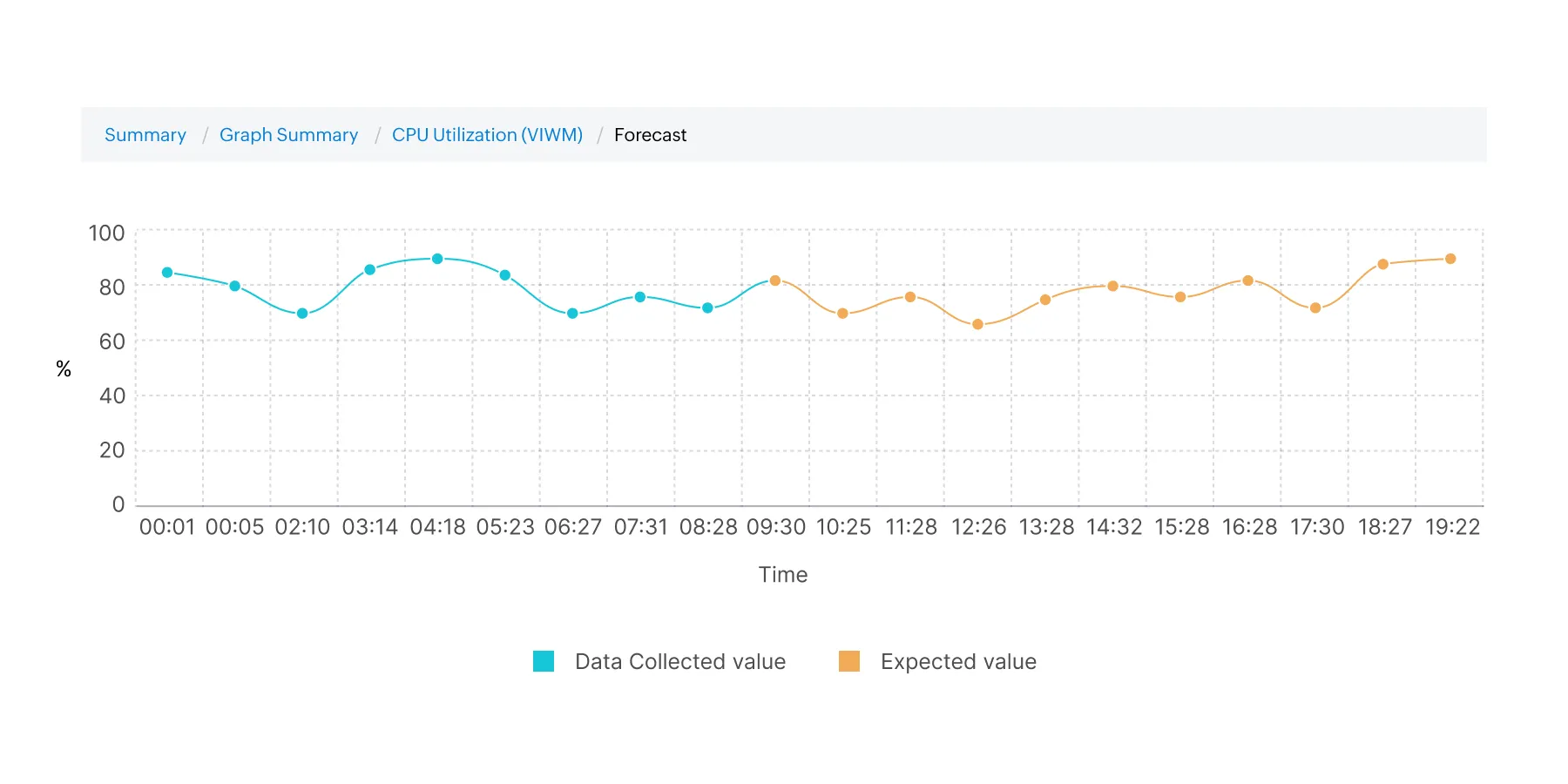The width and height of the screenshot is (1568, 784).
Task: Open the Graph Summary breadcrumb link
Action: tap(288, 135)
